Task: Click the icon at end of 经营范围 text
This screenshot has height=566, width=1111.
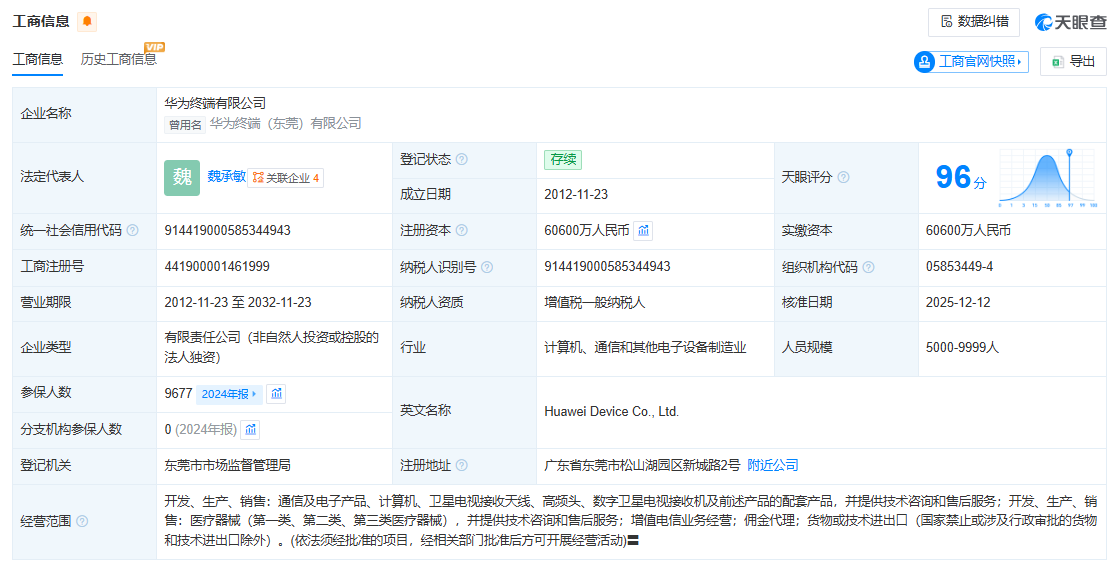Action: pyautogui.click(x=632, y=541)
